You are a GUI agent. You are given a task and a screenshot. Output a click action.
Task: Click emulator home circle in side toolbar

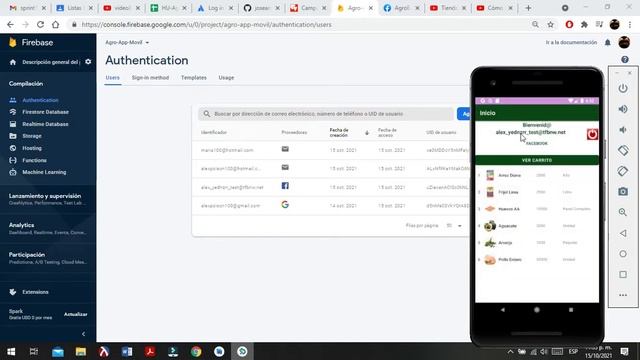point(623,254)
